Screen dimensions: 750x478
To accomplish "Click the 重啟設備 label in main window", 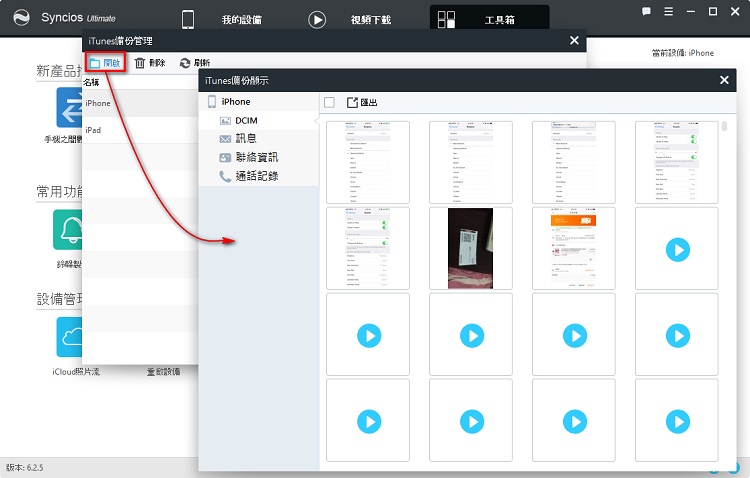I will [164, 372].
